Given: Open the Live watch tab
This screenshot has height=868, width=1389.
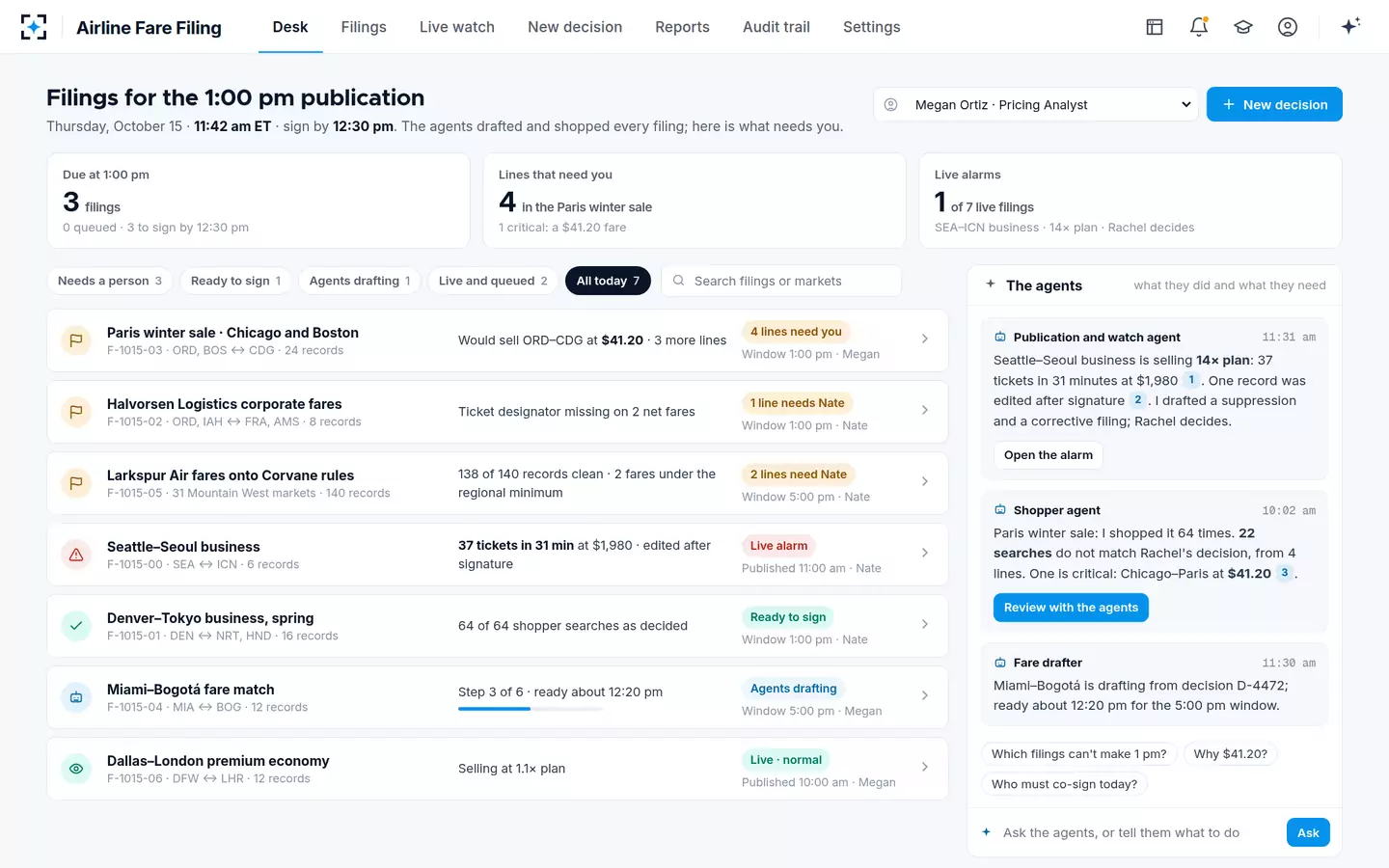Looking at the screenshot, I should click(x=457, y=27).
